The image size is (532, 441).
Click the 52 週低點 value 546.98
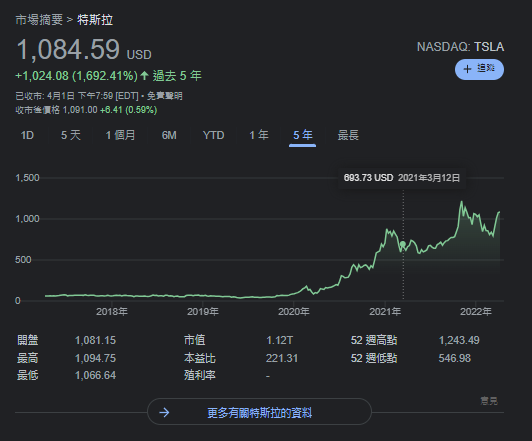click(455, 358)
